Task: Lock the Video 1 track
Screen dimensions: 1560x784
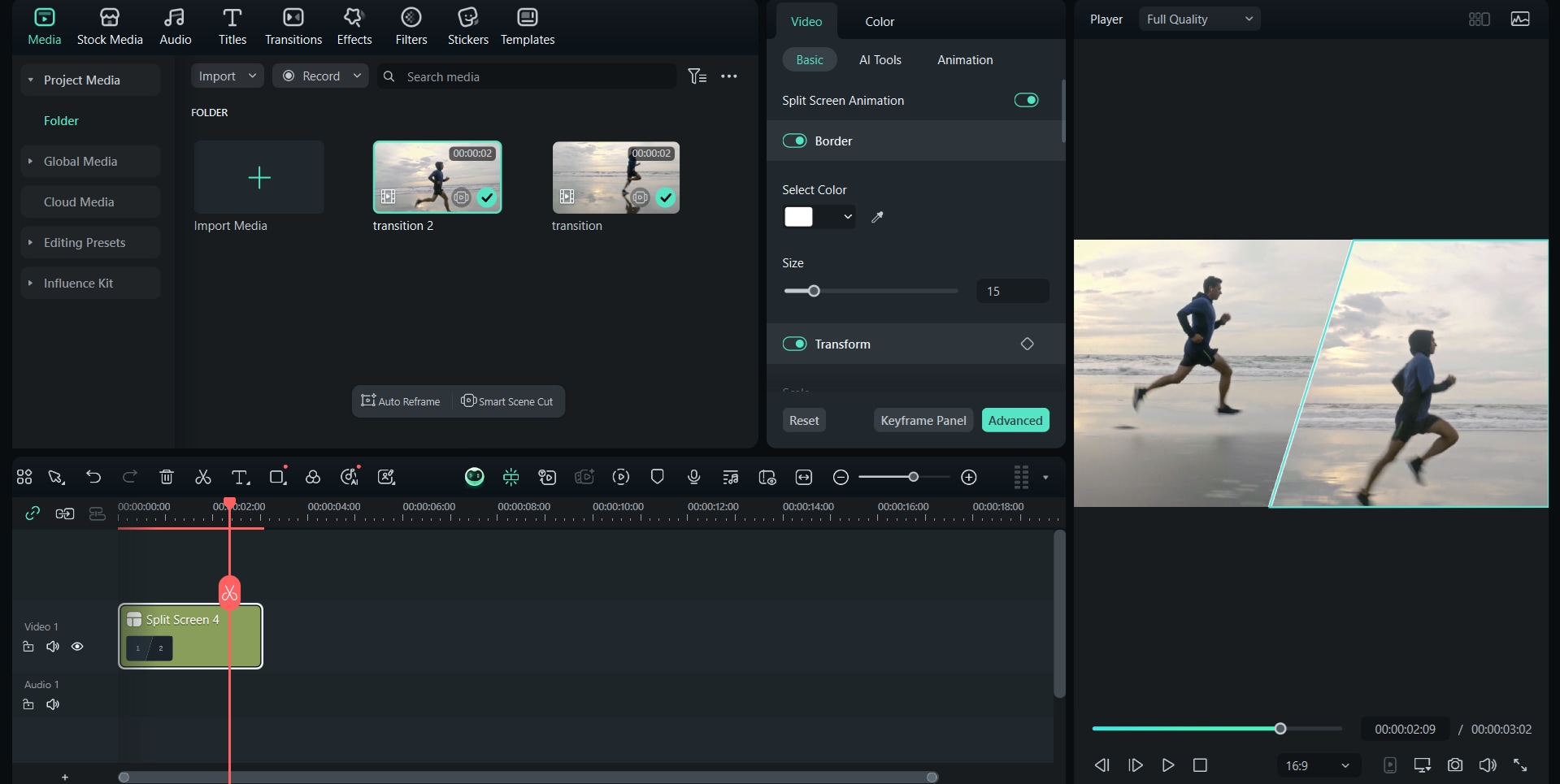Action: [28, 647]
